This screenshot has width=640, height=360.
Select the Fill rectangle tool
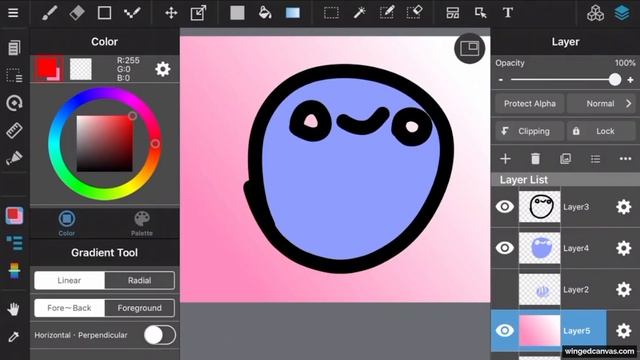tap(237, 13)
